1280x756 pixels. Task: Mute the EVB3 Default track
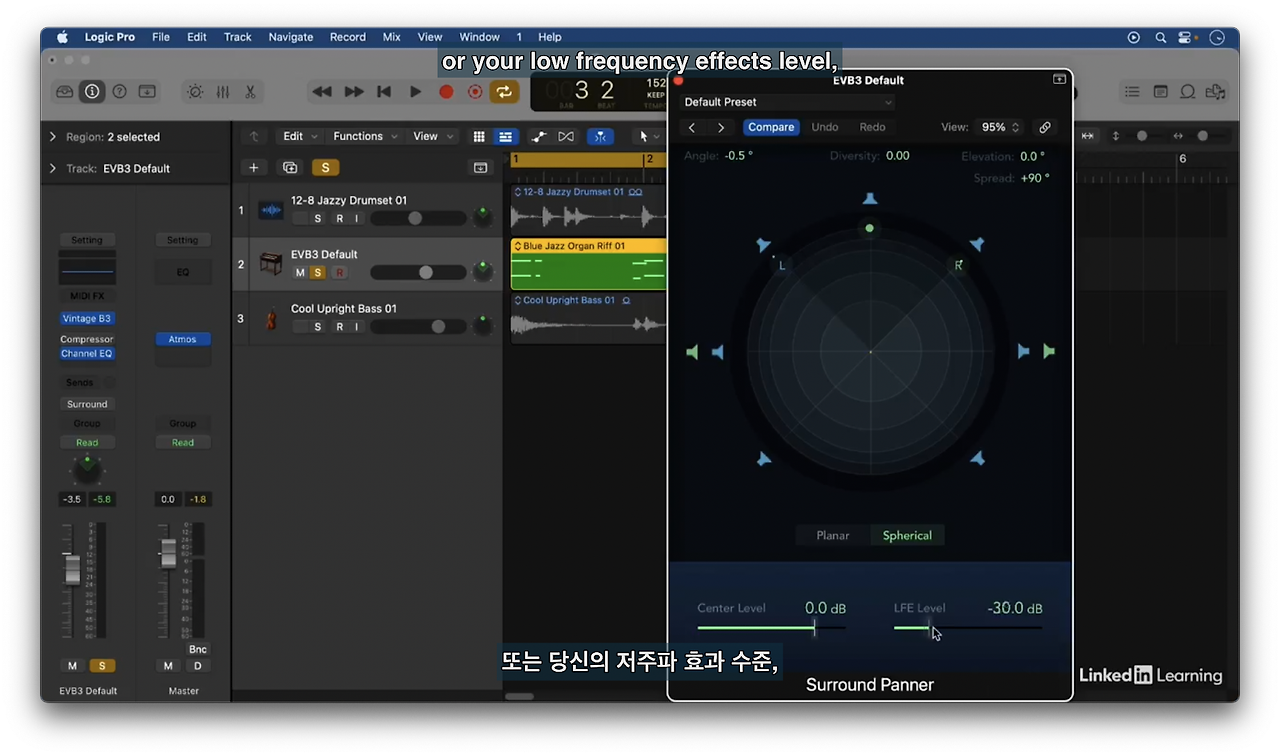pos(300,273)
